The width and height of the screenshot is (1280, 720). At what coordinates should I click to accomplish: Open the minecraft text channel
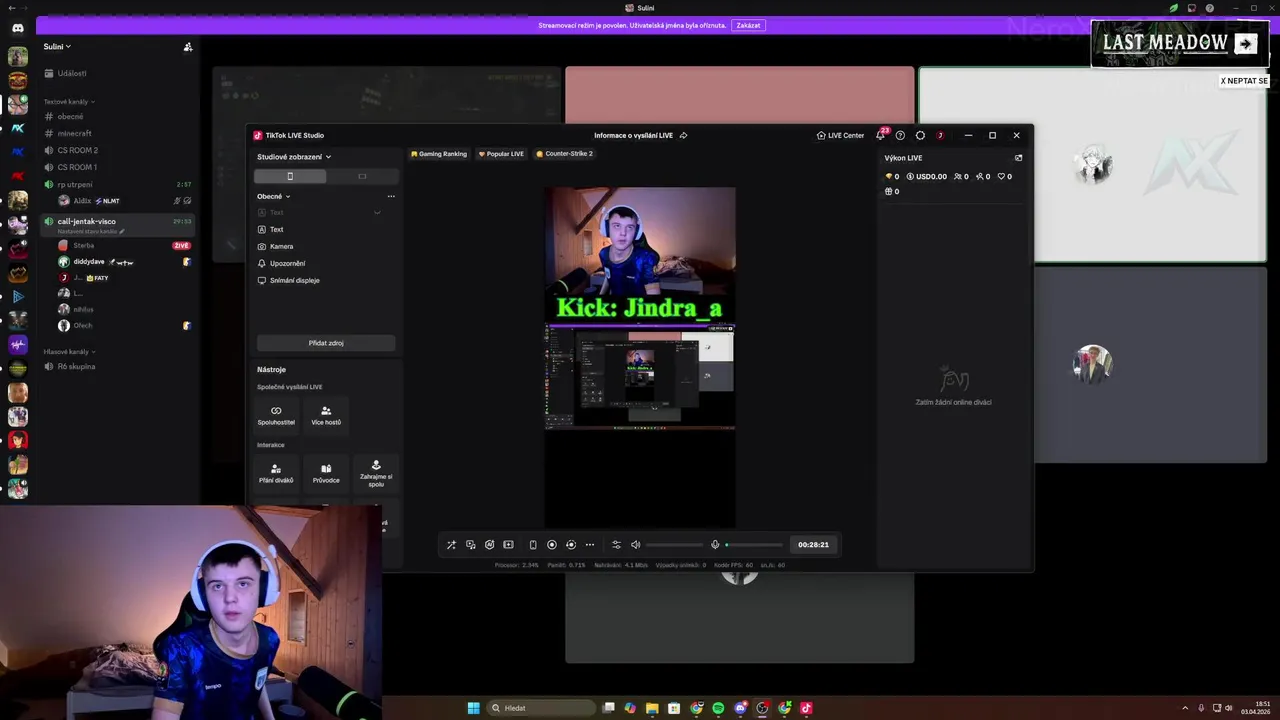pyautogui.click(x=118, y=133)
